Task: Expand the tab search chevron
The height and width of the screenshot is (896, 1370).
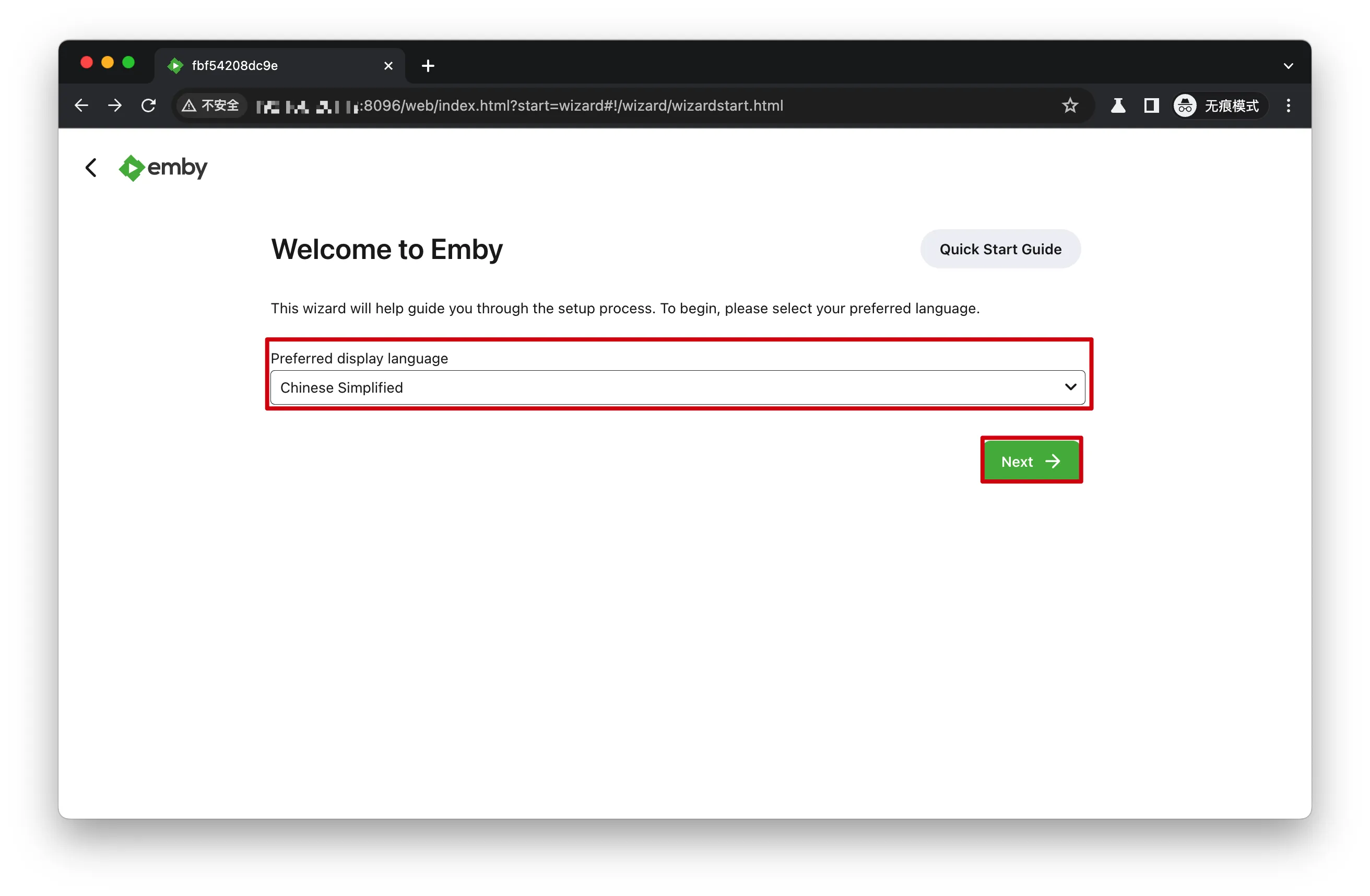Action: coord(1289,66)
